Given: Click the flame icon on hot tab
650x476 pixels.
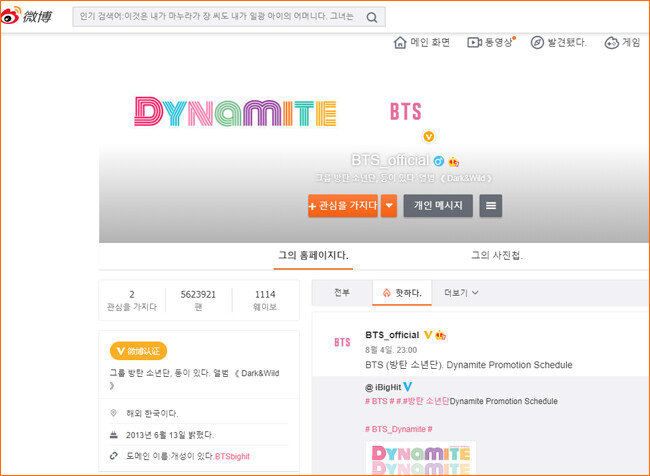Looking at the screenshot, I should (386, 293).
